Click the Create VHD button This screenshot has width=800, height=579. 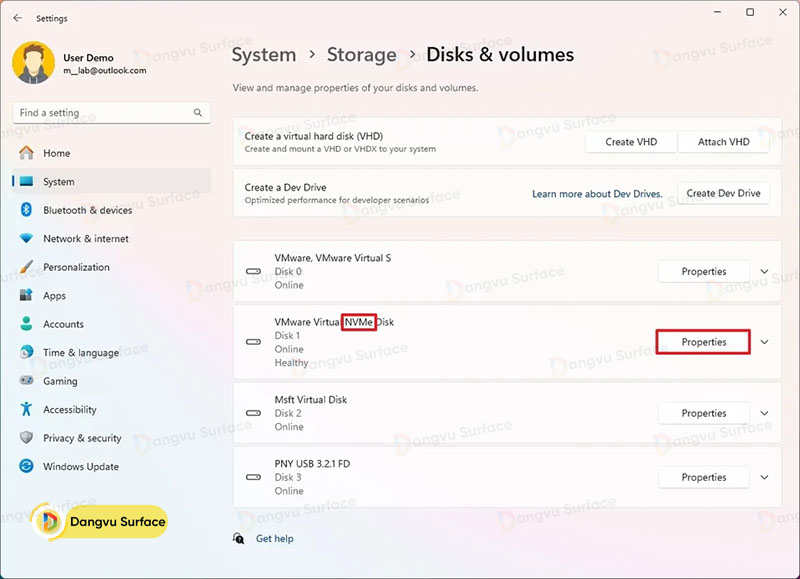click(x=630, y=142)
